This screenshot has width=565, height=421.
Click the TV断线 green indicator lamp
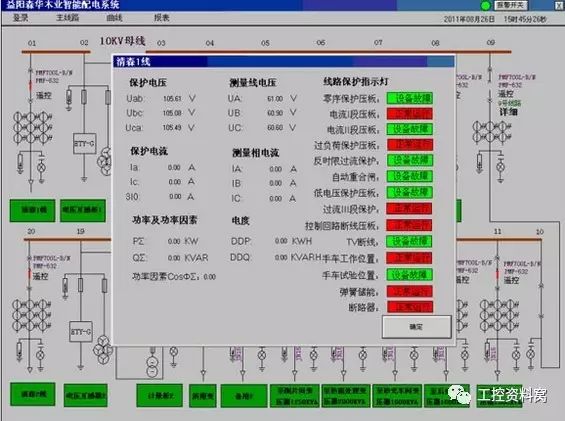point(410,241)
